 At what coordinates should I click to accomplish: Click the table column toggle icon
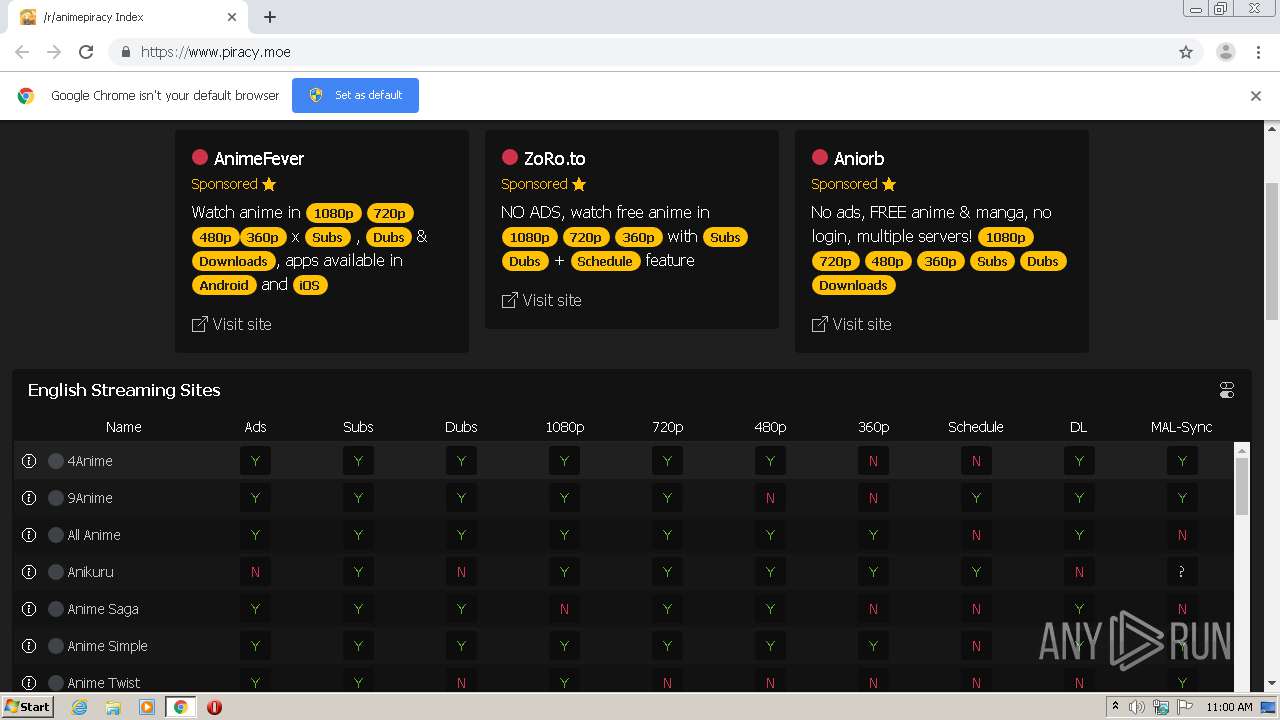point(1227,390)
